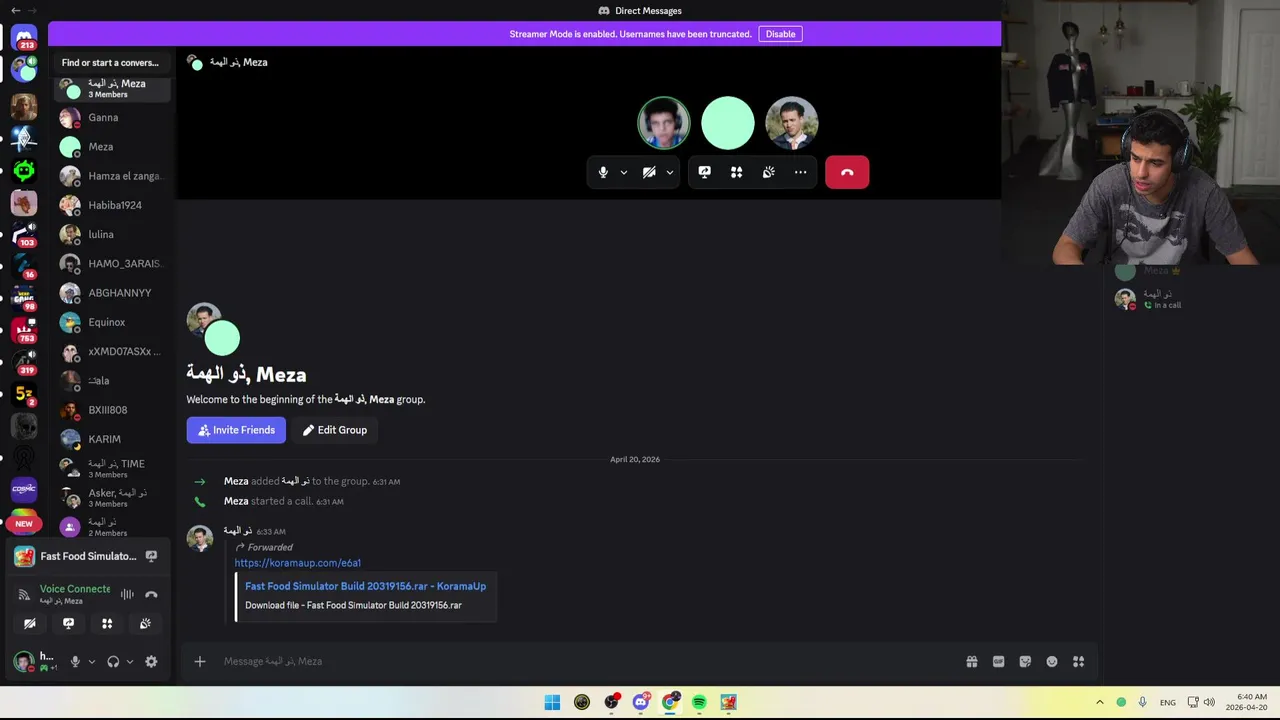This screenshot has width=1280, height=720.
Task: Click the Edit Group button
Action: 335,430
